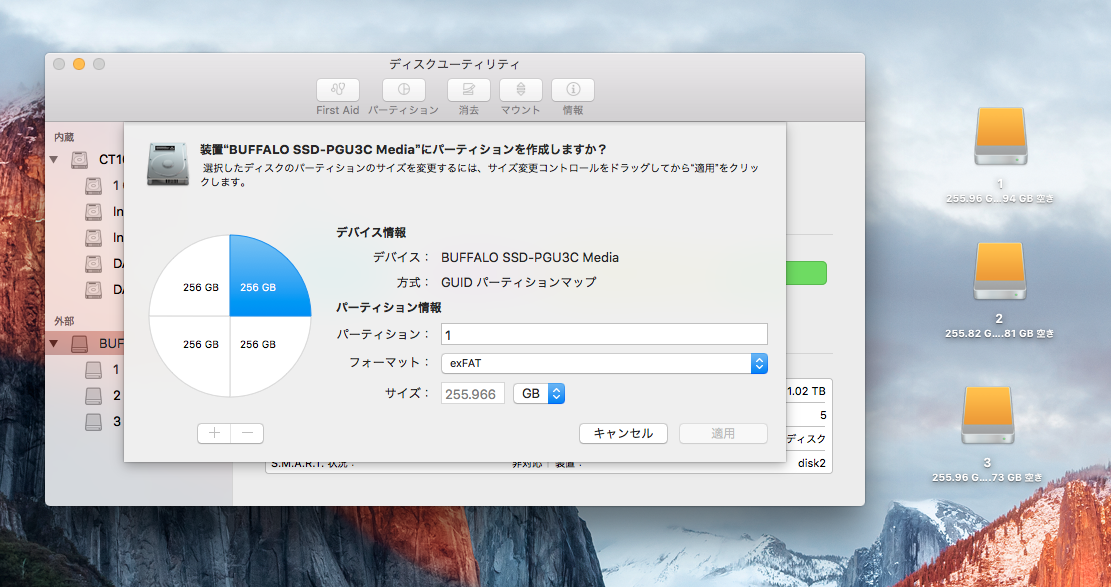The width and height of the screenshot is (1111, 587).
Task: Select volume 1 under the internal CT1 disk
Action: (103, 186)
